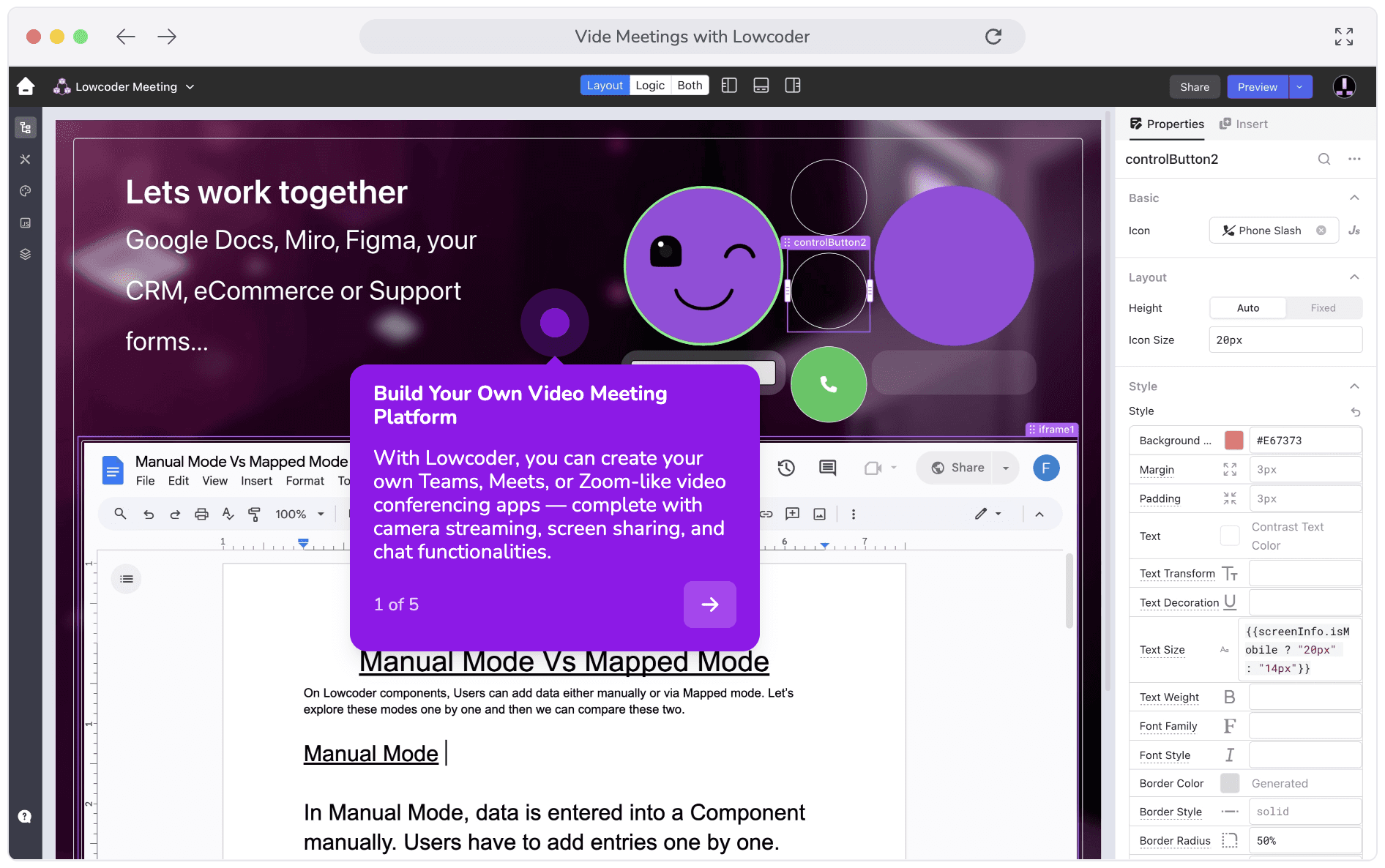This screenshot has width=1385, height=868.
Task: Switch to the Insert tab
Action: [1244, 124]
